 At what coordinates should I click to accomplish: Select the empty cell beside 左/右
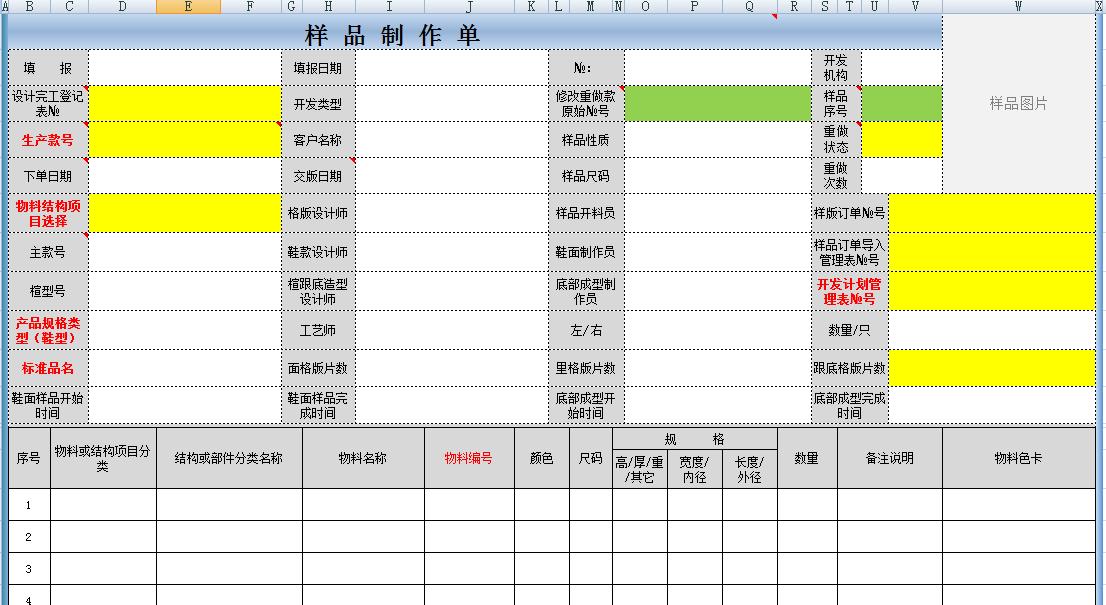(717, 330)
